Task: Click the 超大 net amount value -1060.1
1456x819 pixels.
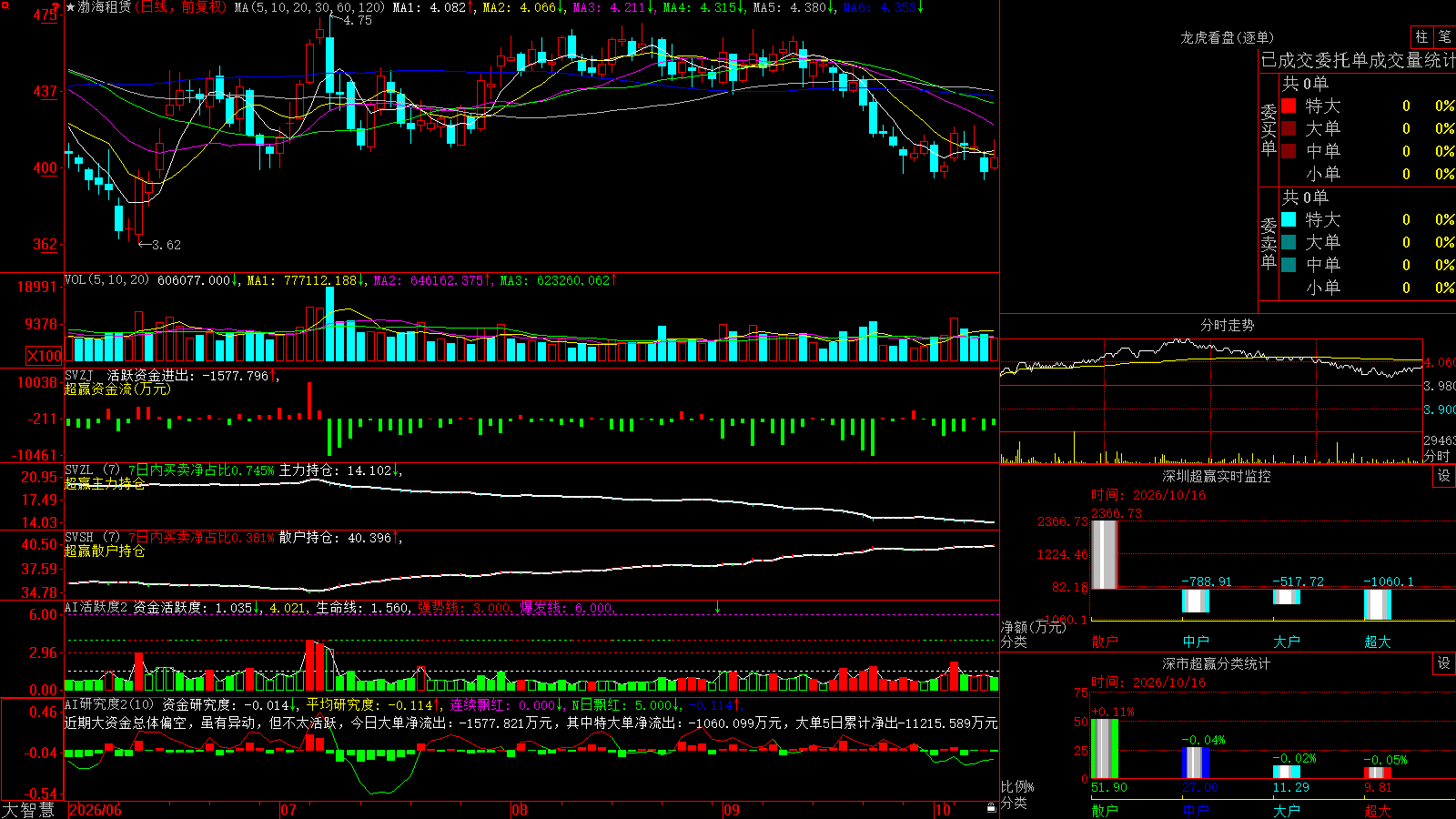Action: coord(1389,581)
